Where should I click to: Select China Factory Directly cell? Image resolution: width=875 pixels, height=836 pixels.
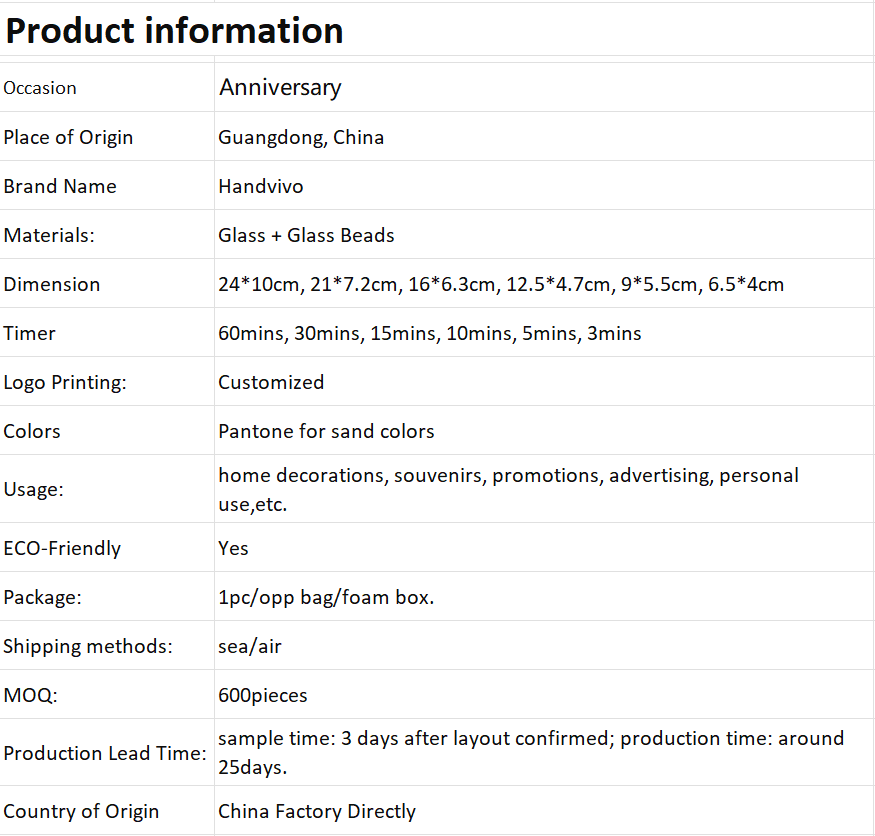click(x=544, y=811)
